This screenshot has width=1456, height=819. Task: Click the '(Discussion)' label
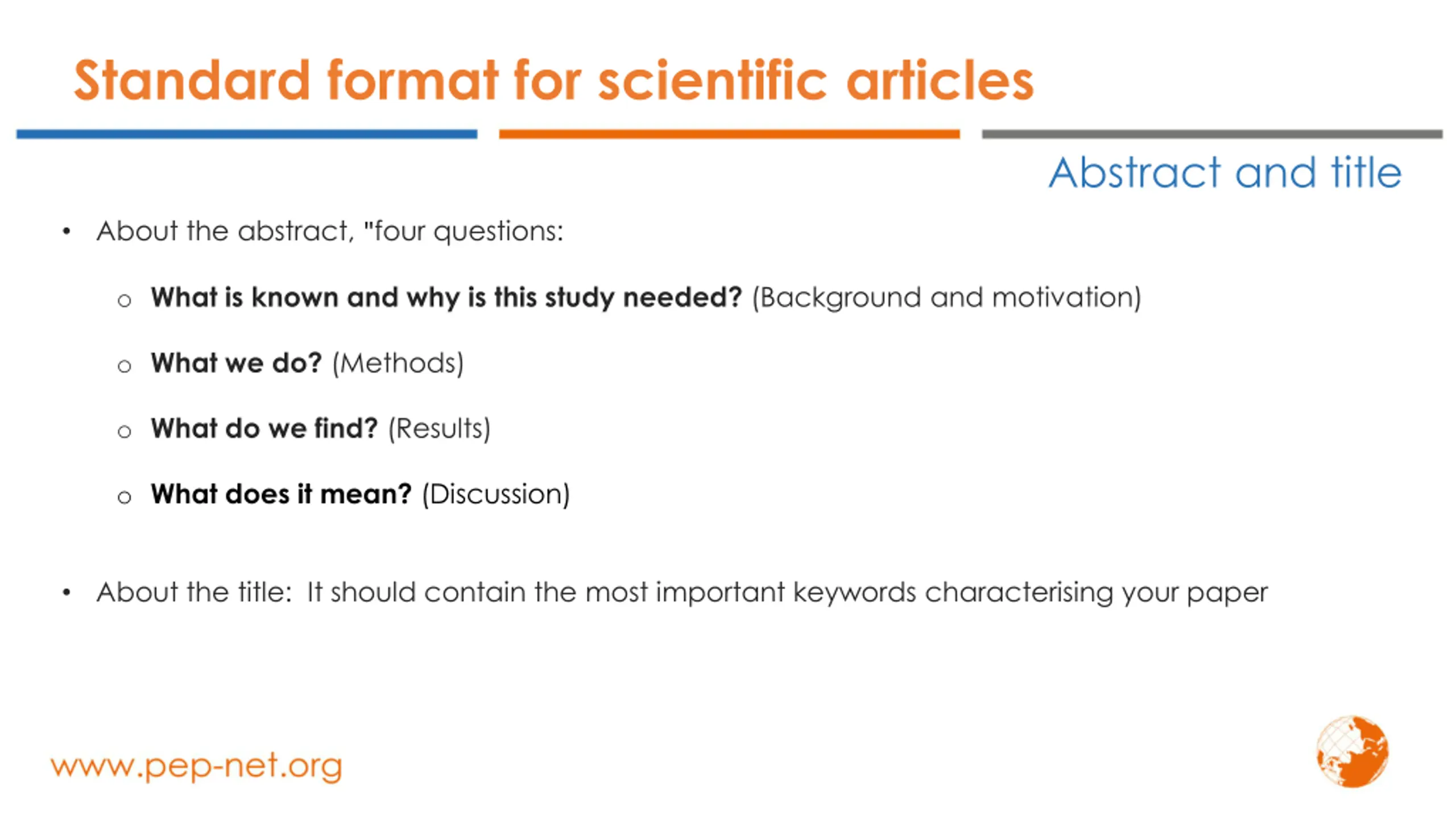(x=496, y=494)
